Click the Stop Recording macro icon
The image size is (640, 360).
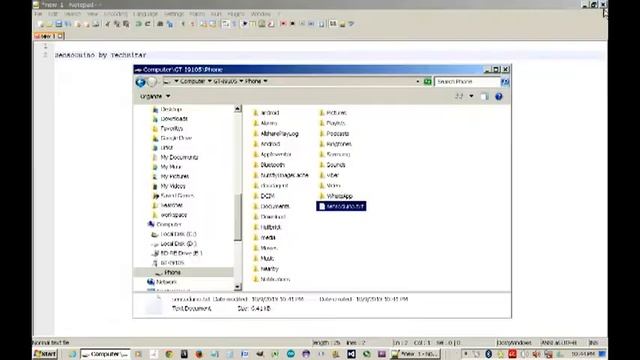[x=293, y=24]
